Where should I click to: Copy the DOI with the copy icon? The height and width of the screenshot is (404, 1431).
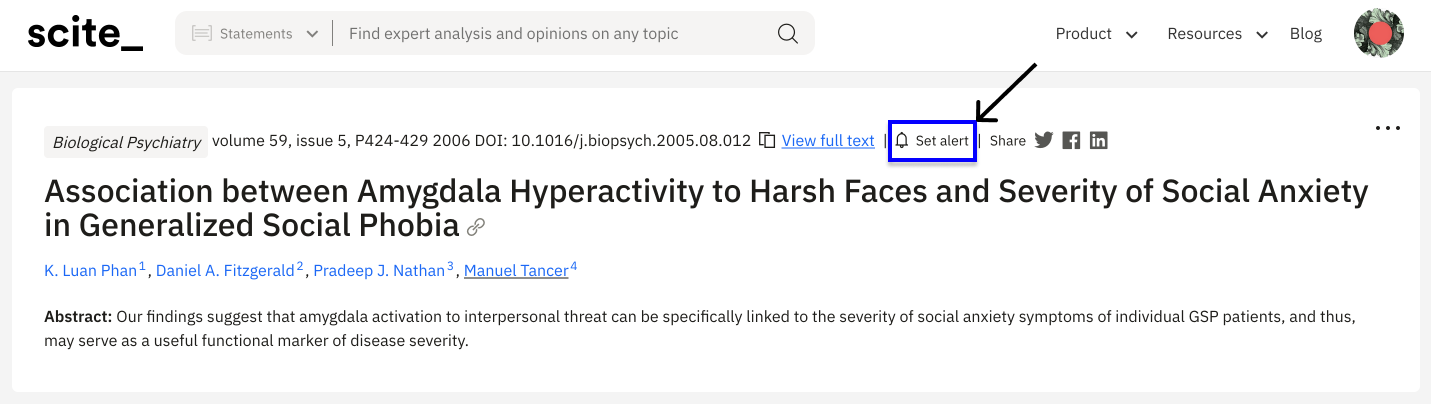[x=767, y=141]
